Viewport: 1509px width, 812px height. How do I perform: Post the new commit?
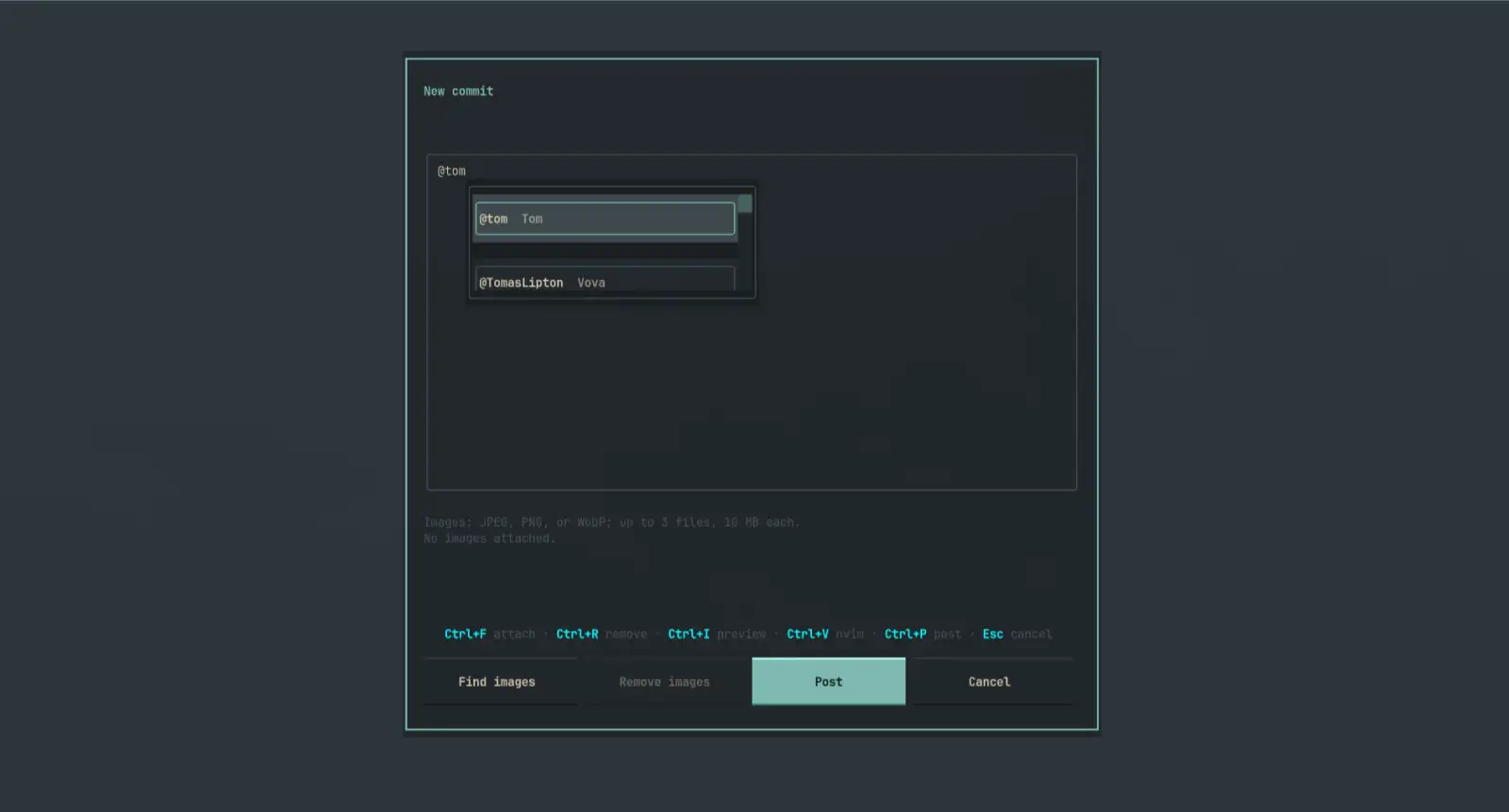click(828, 682)
